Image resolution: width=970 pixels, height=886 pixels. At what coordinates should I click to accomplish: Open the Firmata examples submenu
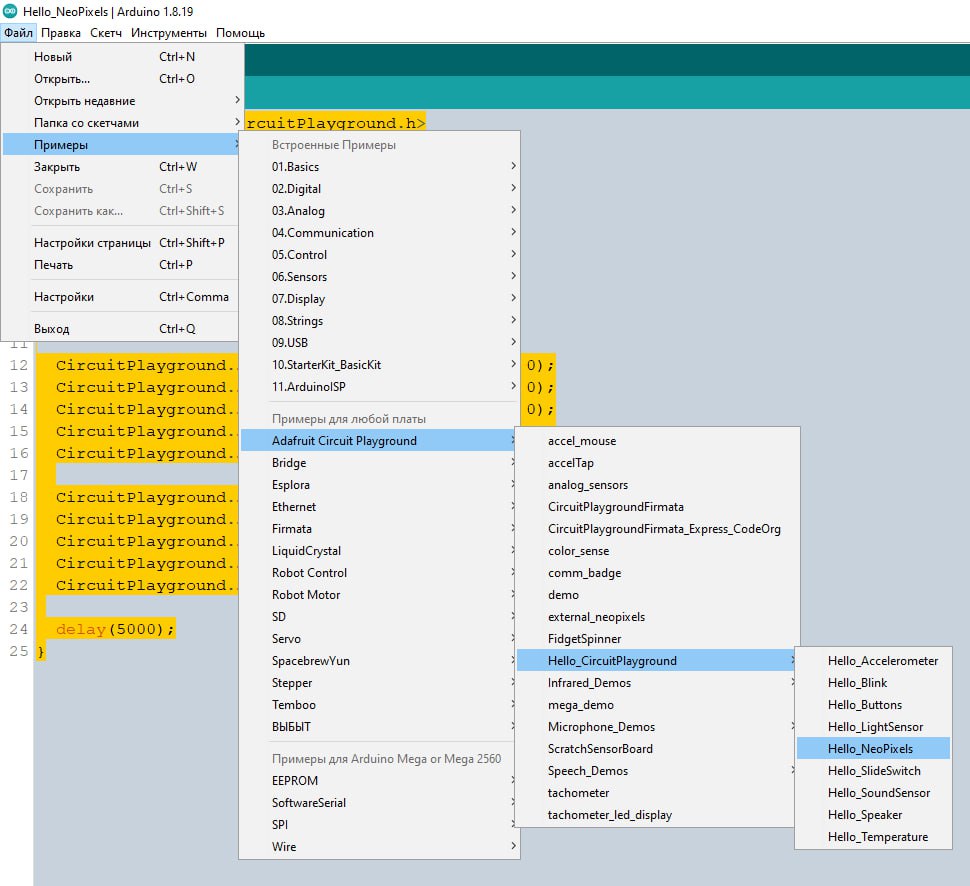379,528
